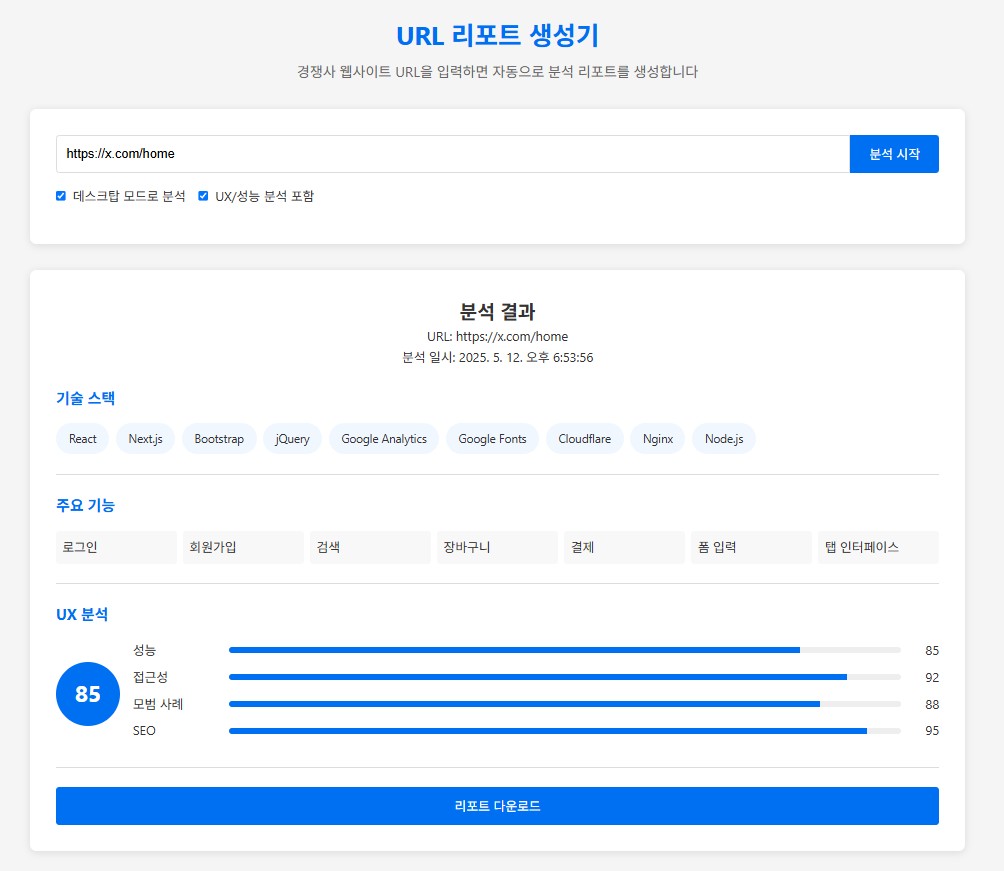Click the 리포트 다운로드 button

(x=497, y=806)
